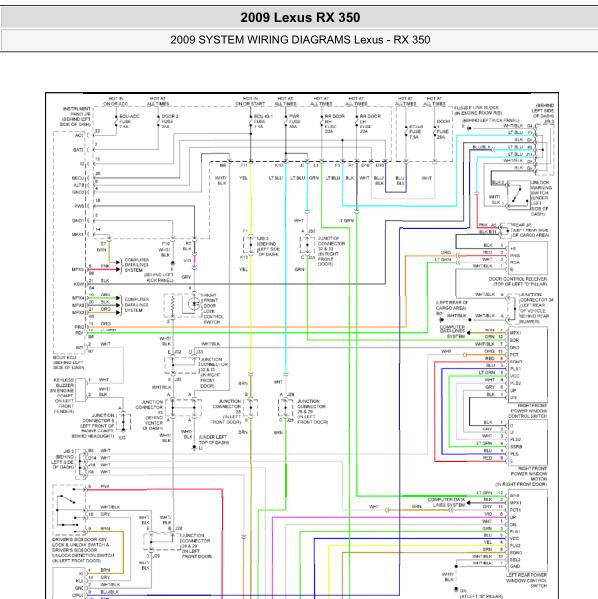
Task: Click the JUNCTION CONNECTOR 34 label
Action: click(x=536, y=308)
